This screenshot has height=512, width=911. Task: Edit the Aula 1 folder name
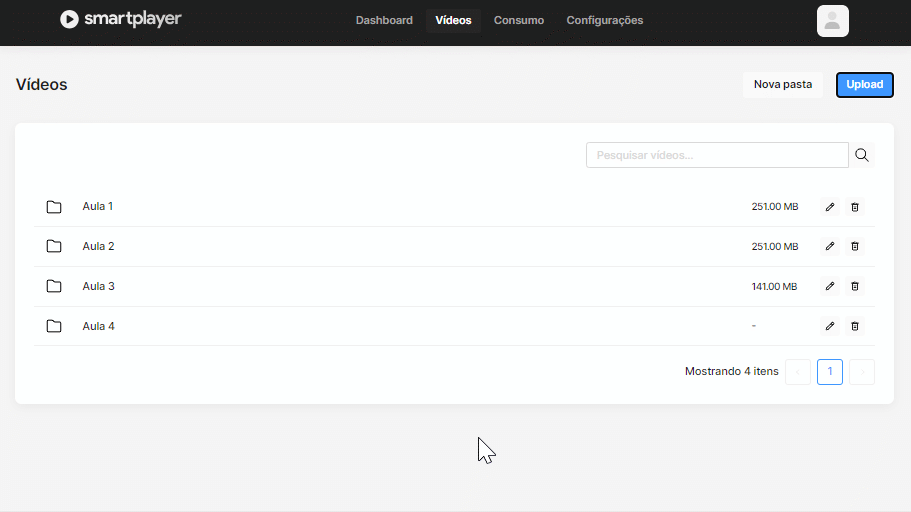(830, 207)
